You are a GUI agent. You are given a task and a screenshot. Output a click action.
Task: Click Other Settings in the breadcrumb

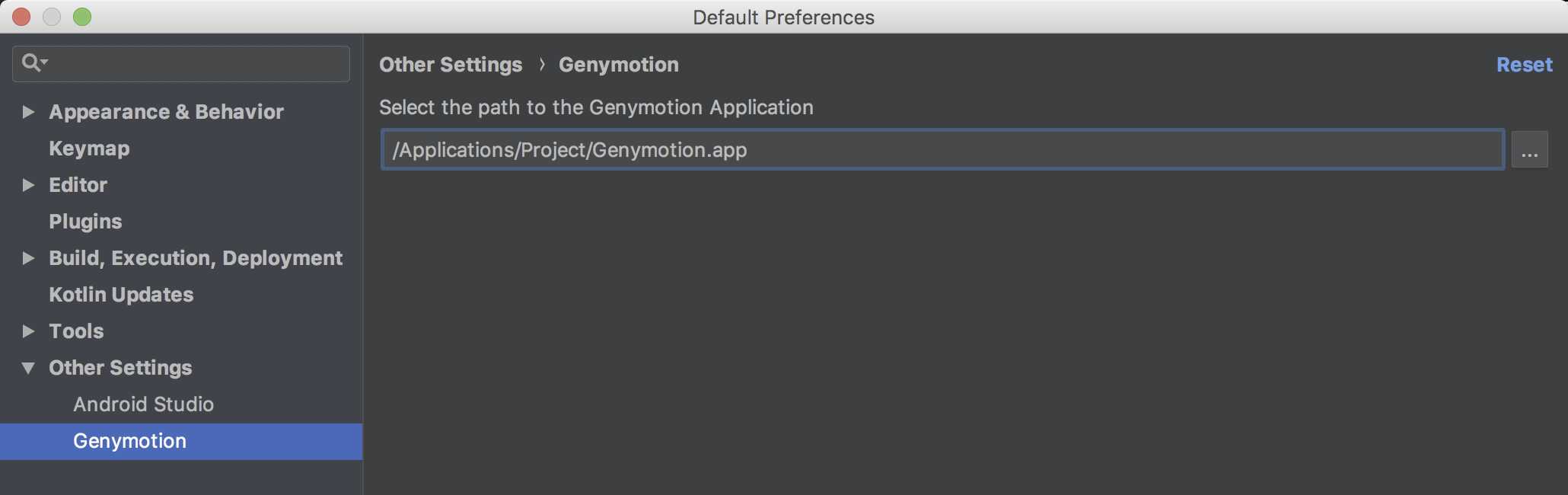[451, 65]
